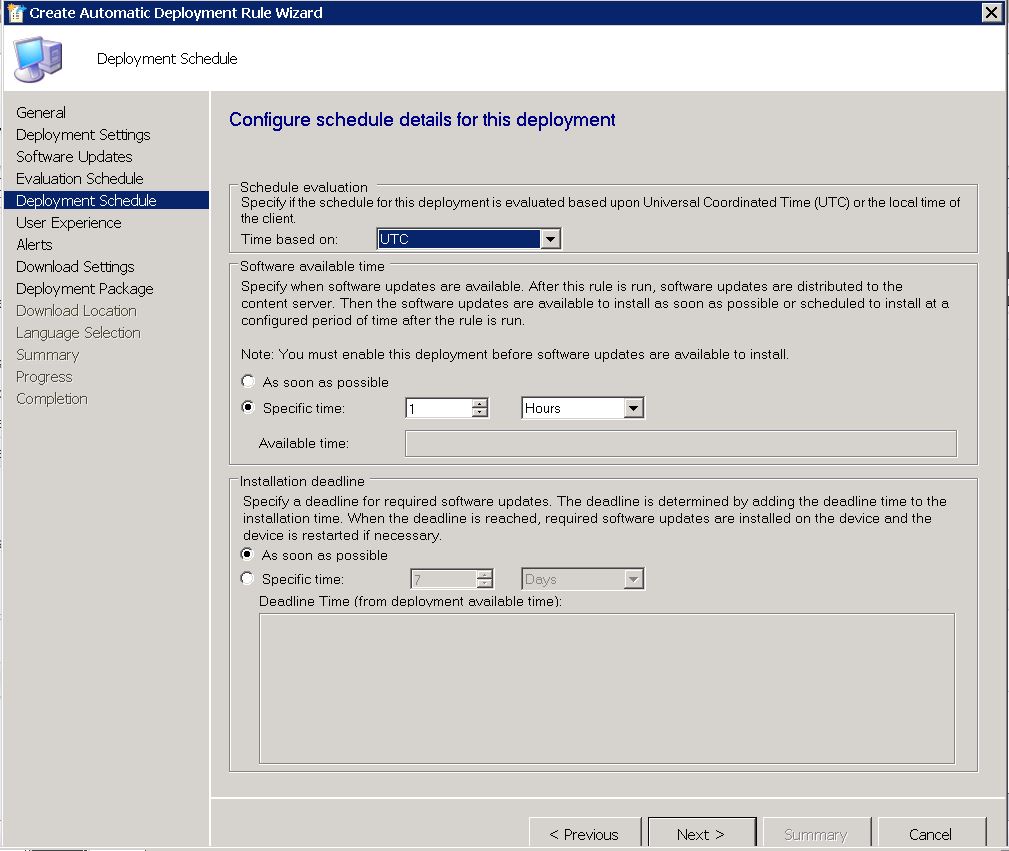Go to the Alerts page
This screenshot has height=851, width=1009.
34,245
